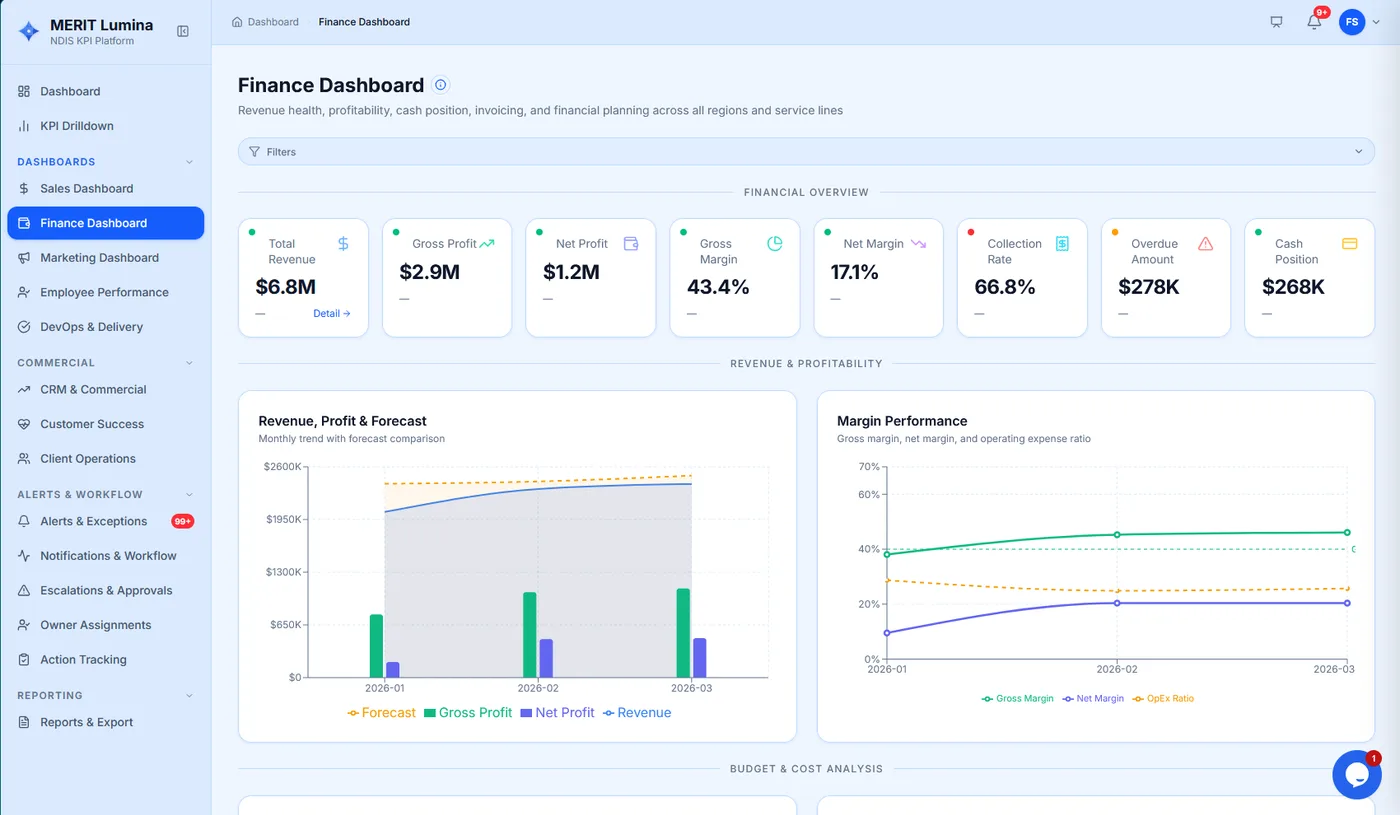Toggle Forecast series in chart legend

click(x=381, y=713)
